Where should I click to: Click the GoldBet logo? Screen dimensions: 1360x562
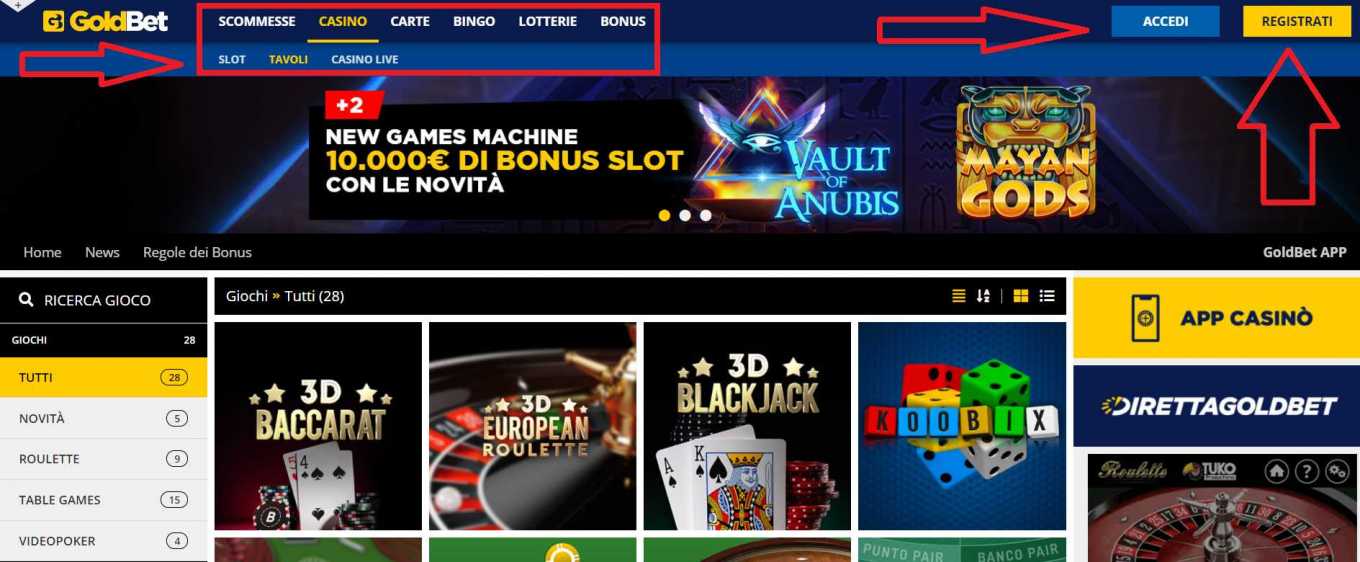pos(105,21)
